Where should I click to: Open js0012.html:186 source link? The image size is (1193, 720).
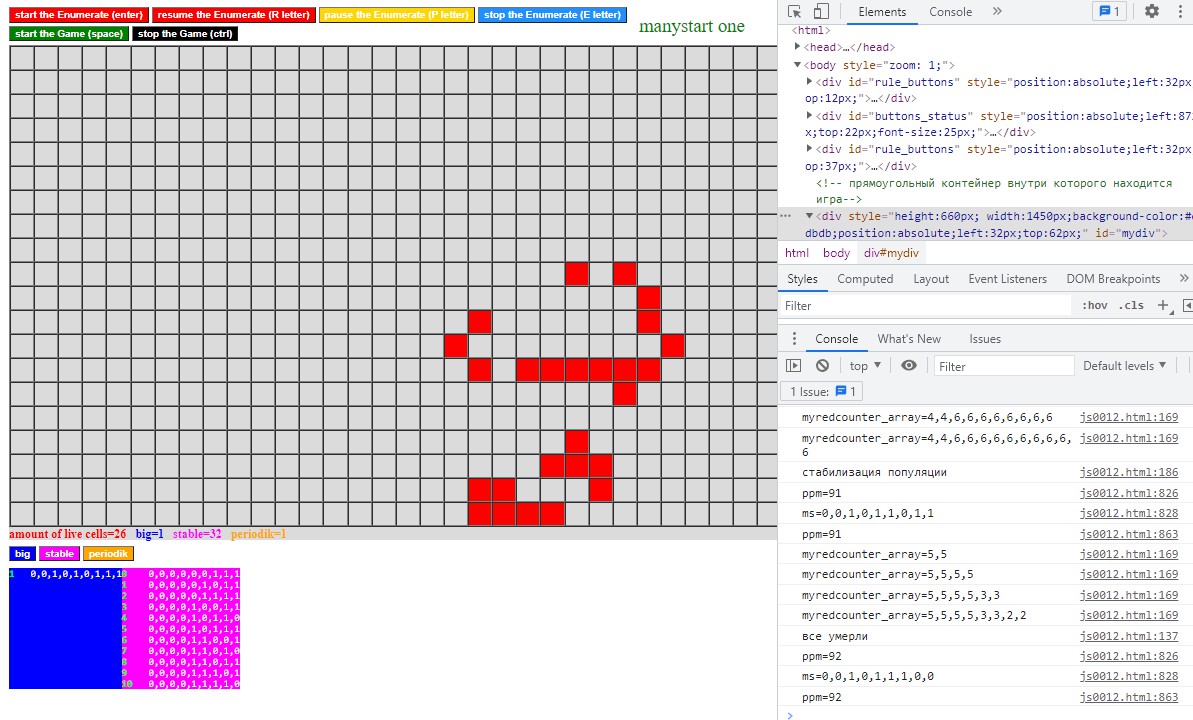[1128, 472]
